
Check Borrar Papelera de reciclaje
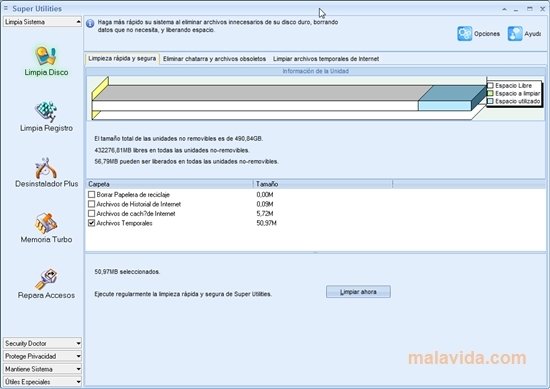tap(92, 194)
